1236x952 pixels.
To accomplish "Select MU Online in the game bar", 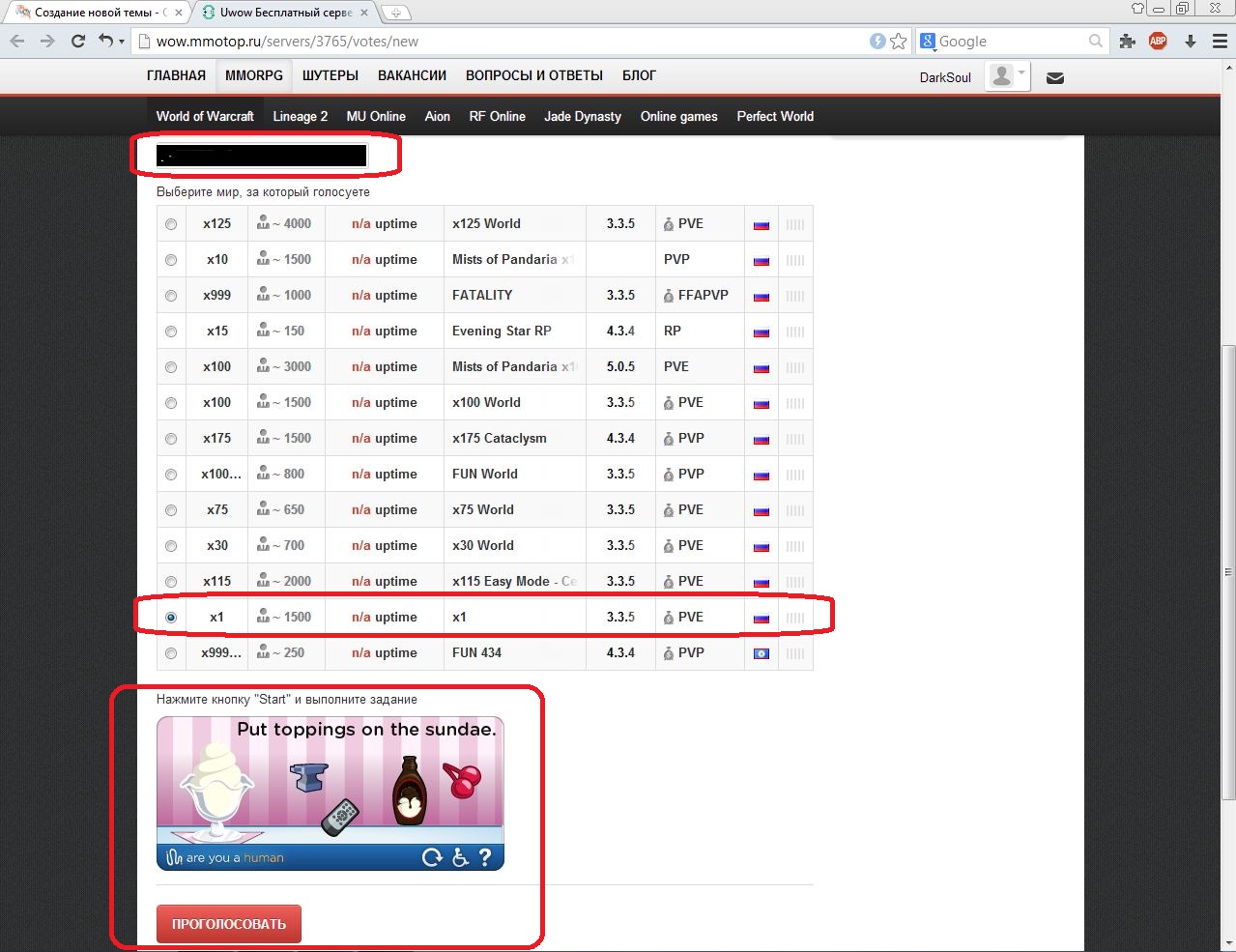I will pyautogui.click(x=376, y=116).
